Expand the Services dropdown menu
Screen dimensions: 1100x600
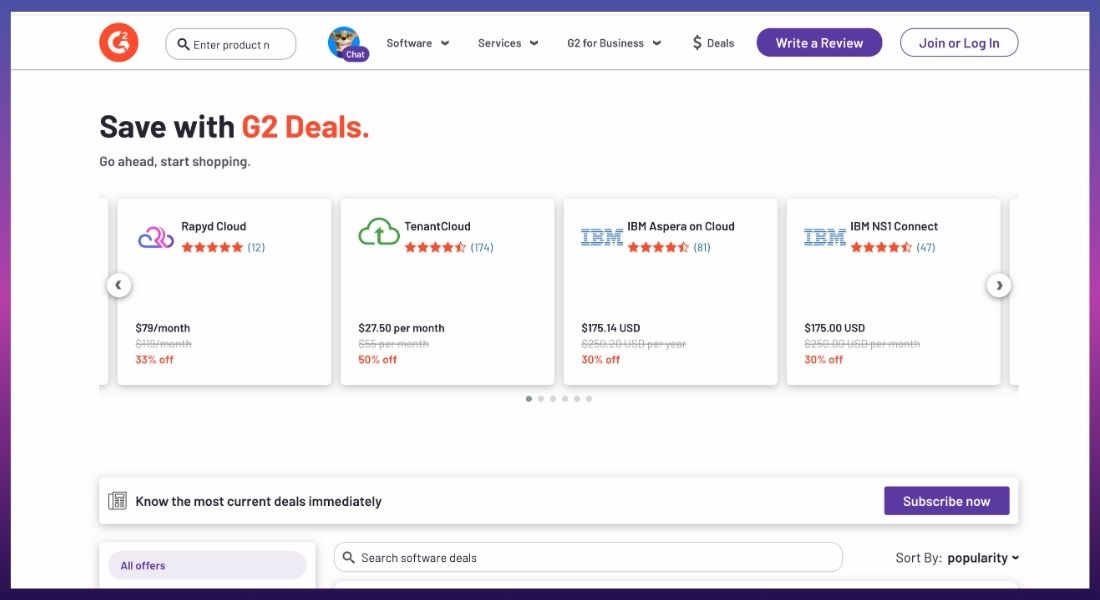pyautogui.click(x=508, y=43)
